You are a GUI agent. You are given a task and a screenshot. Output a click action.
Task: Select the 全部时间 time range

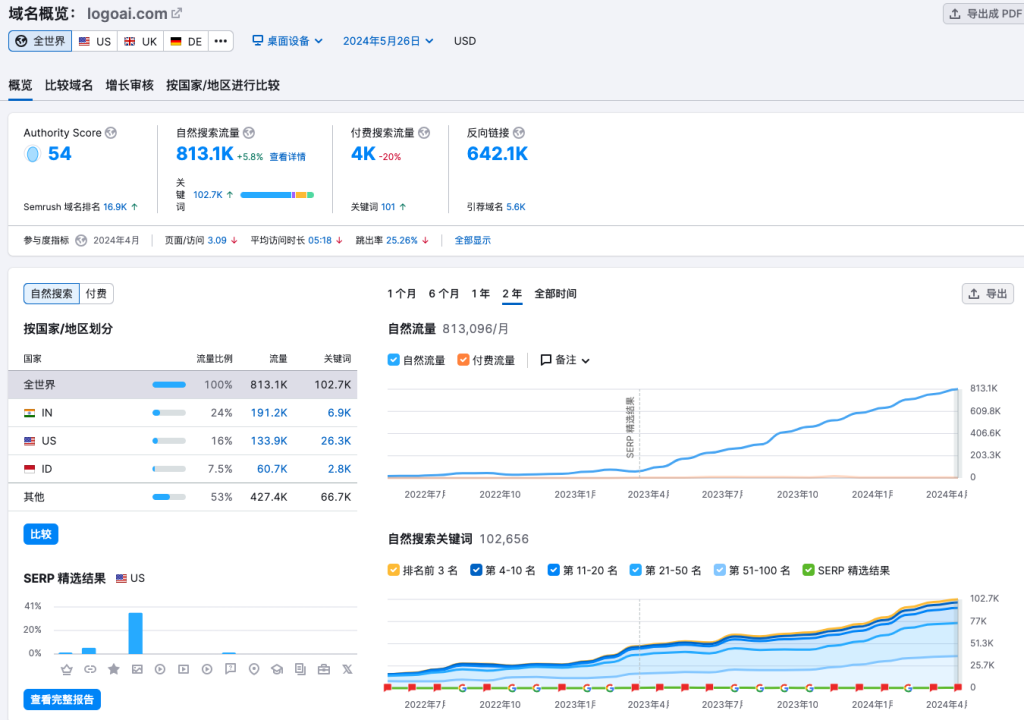click(x=555, y=294)
